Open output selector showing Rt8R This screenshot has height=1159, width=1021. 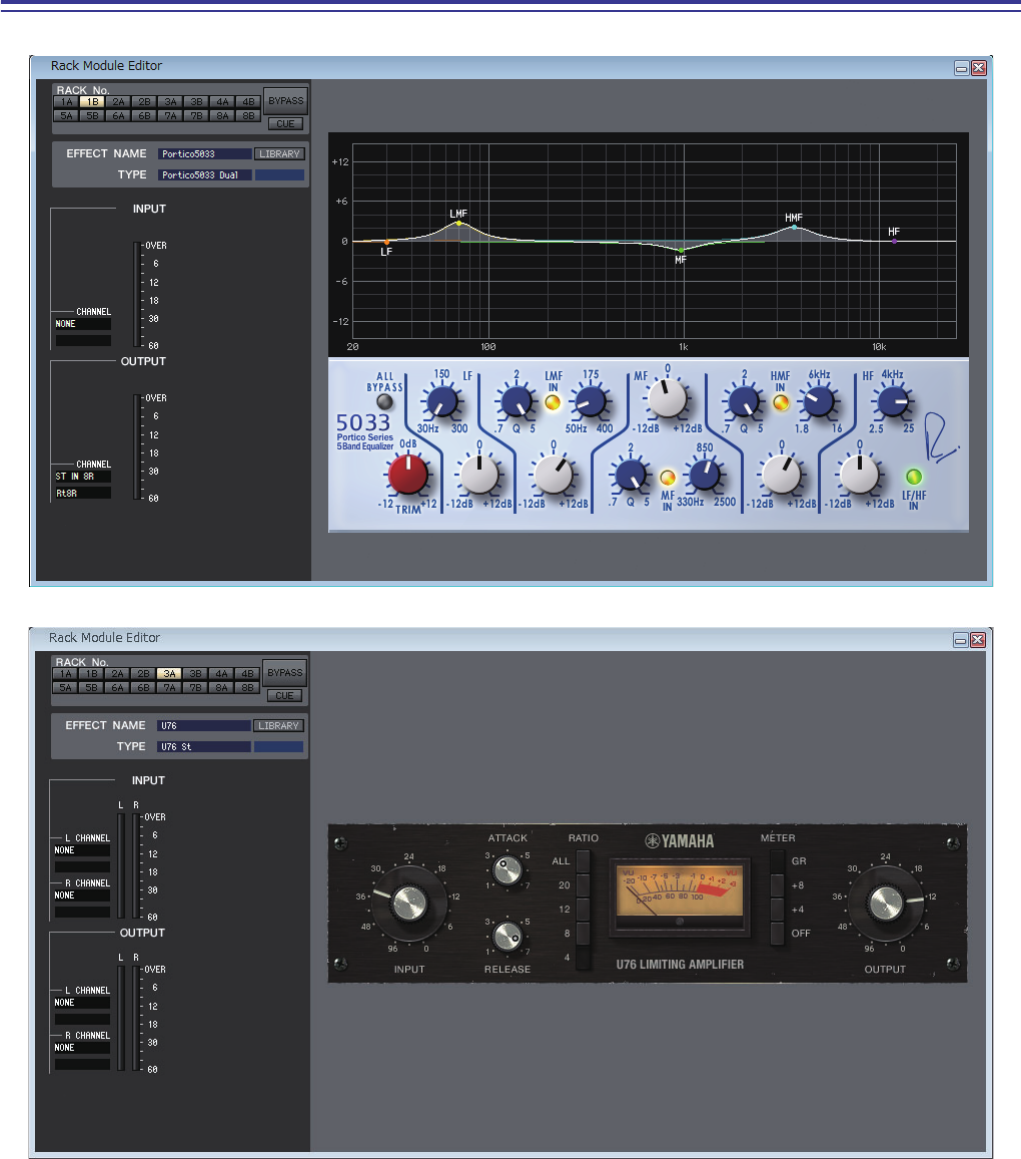tap(83, 493)
